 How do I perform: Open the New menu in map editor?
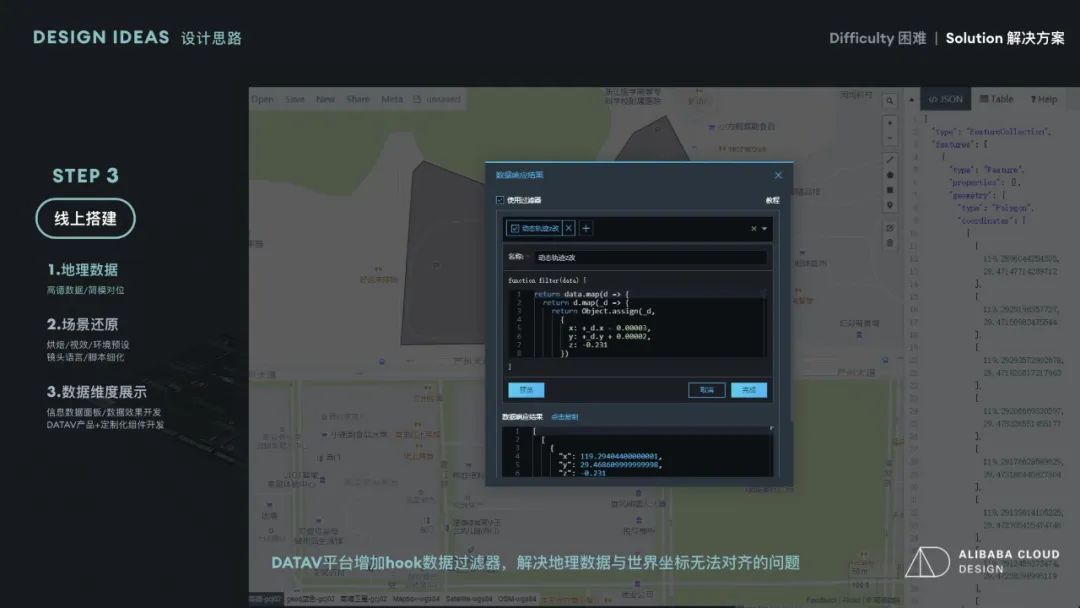[x=325, y=99]
